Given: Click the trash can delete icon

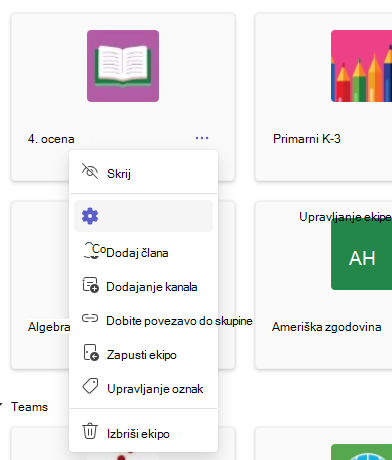Looking at the screenshot, I should tap(90, 431).
